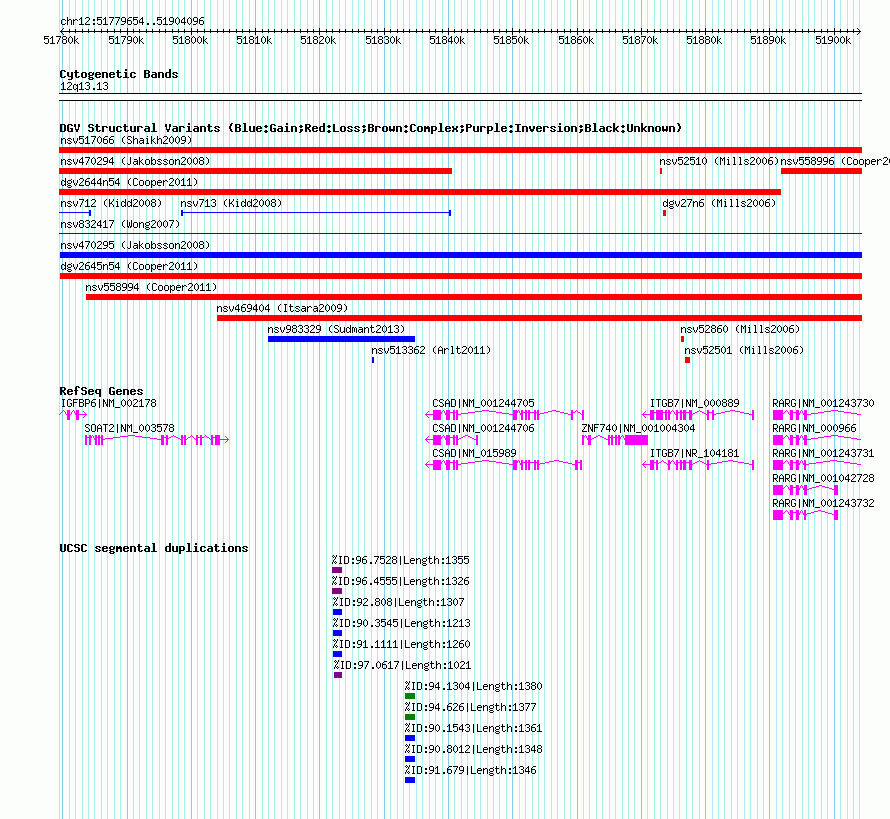Click the nsv469404 (Itsara2009) label
The height and width of the screenshot is (819, 890).
pos(282,308)
